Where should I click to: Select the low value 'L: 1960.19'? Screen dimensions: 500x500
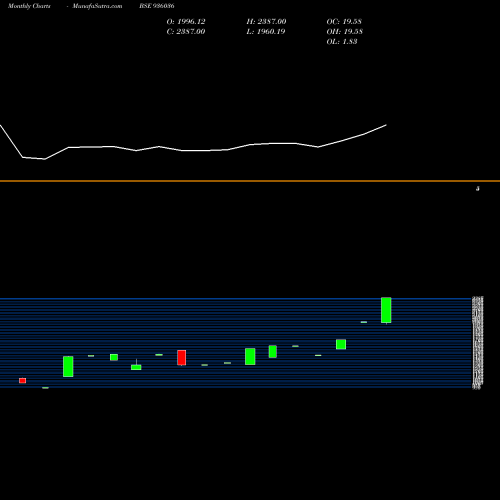tap(265, 32)
